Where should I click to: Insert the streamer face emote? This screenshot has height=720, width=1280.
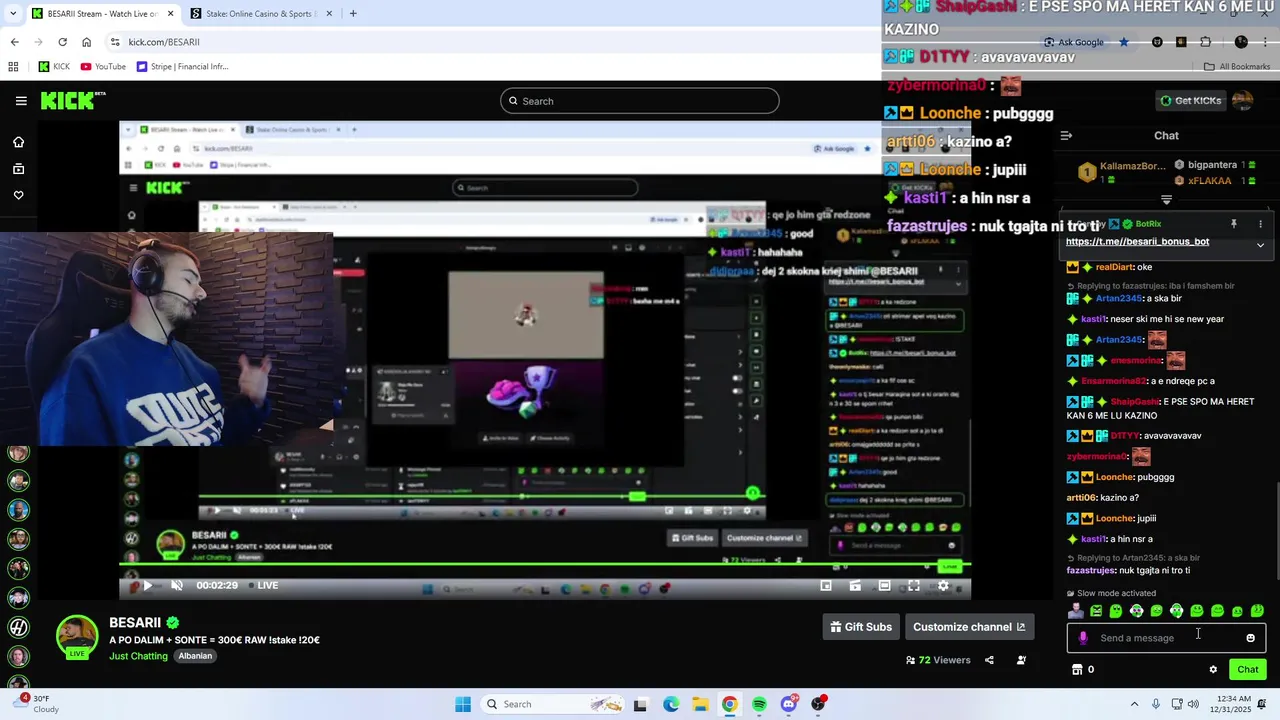coord(1076,611)
